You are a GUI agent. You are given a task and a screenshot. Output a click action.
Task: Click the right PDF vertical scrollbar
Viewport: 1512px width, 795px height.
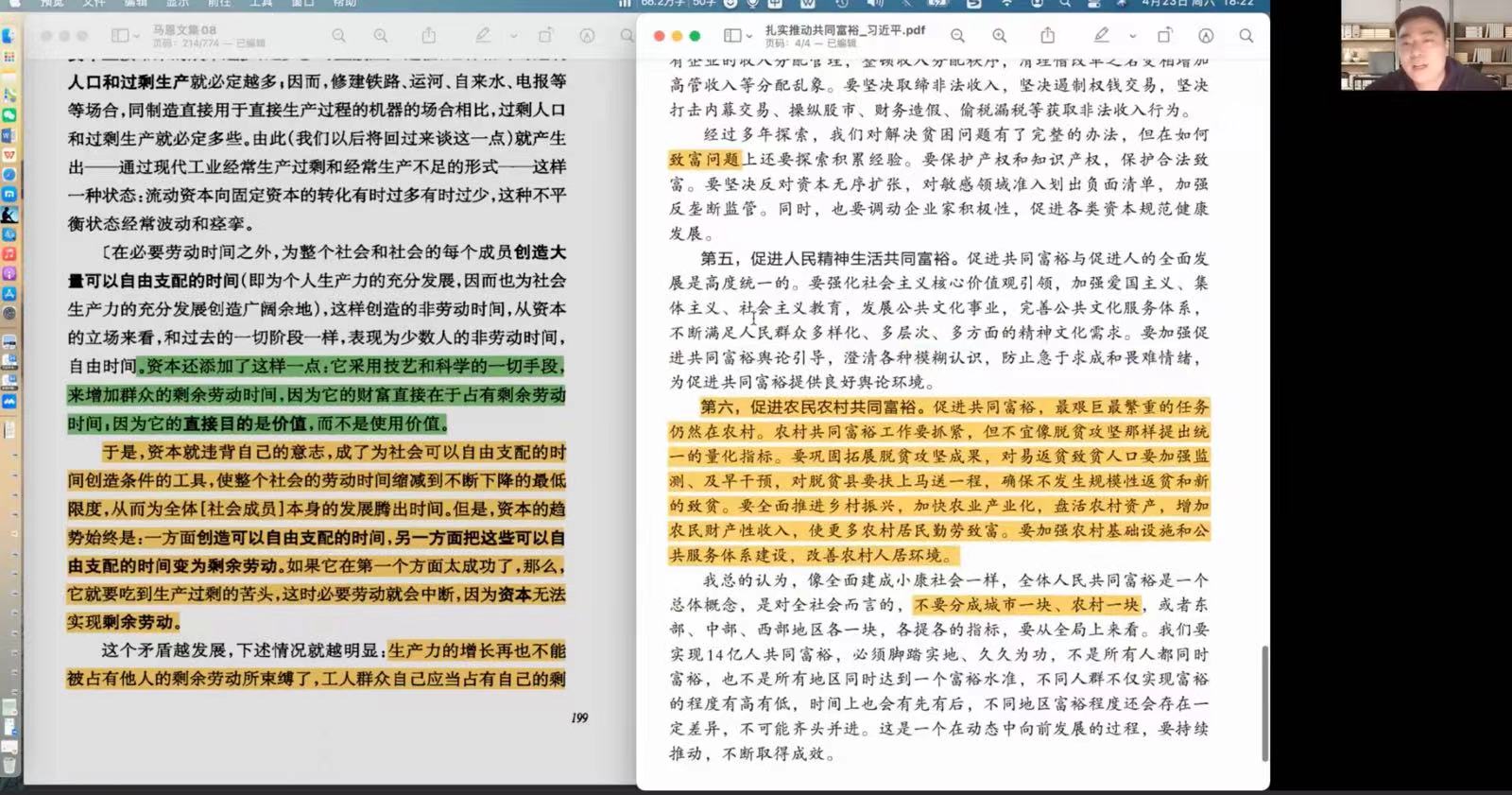pos(1264,703)
